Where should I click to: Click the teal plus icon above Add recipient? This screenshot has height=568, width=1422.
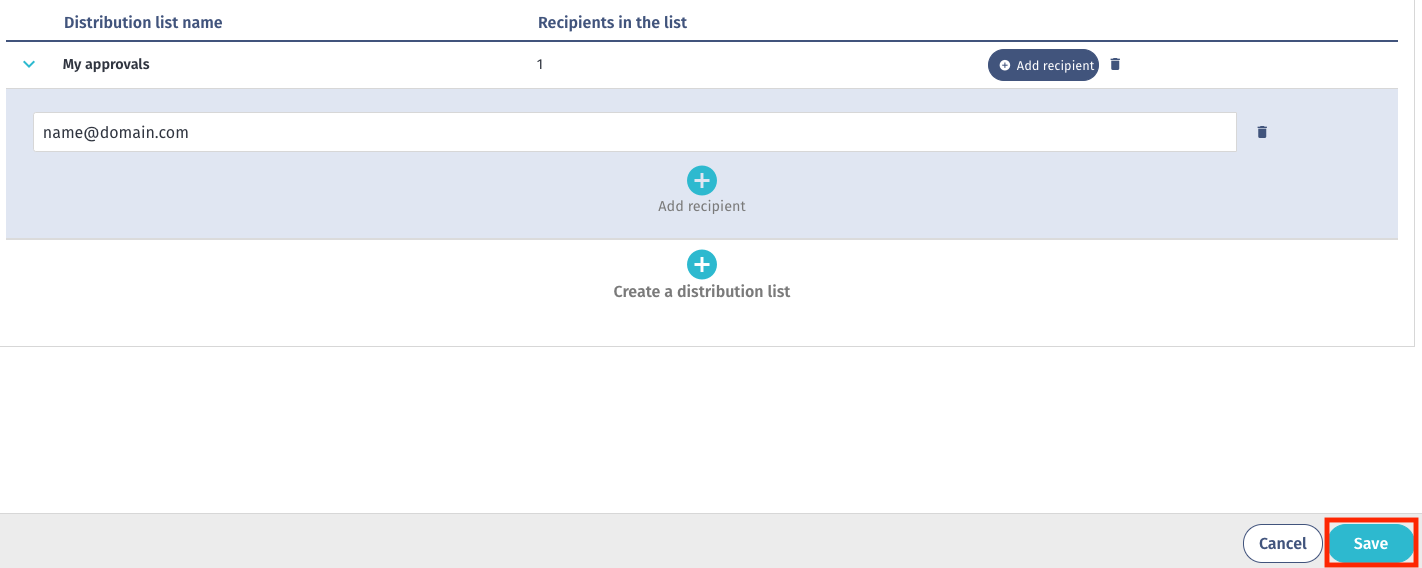pyautogui.click(x=702, y=181)
